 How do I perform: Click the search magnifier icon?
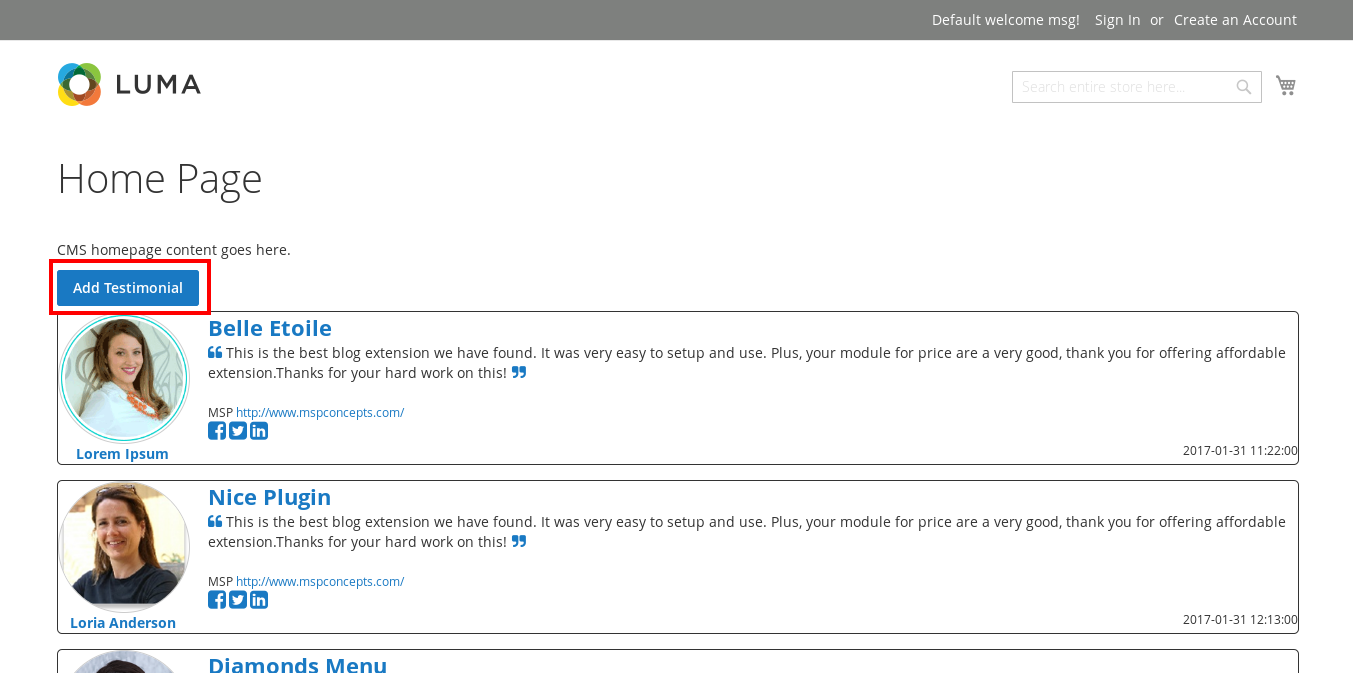(x=1244, y=87)
